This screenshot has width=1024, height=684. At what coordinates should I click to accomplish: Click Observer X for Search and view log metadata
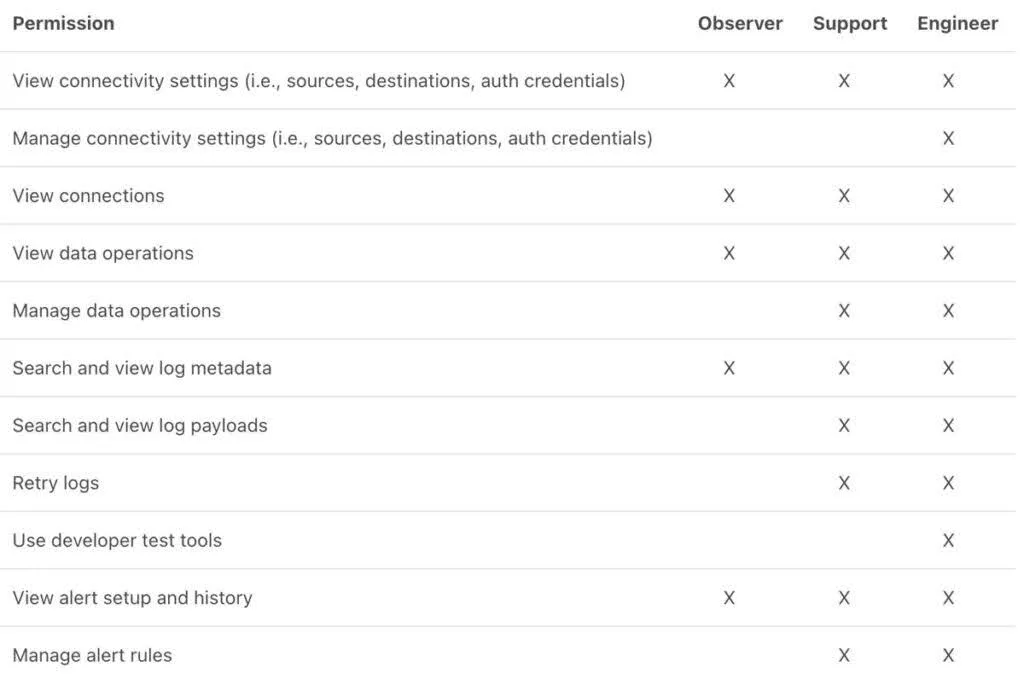click(729, 368)
